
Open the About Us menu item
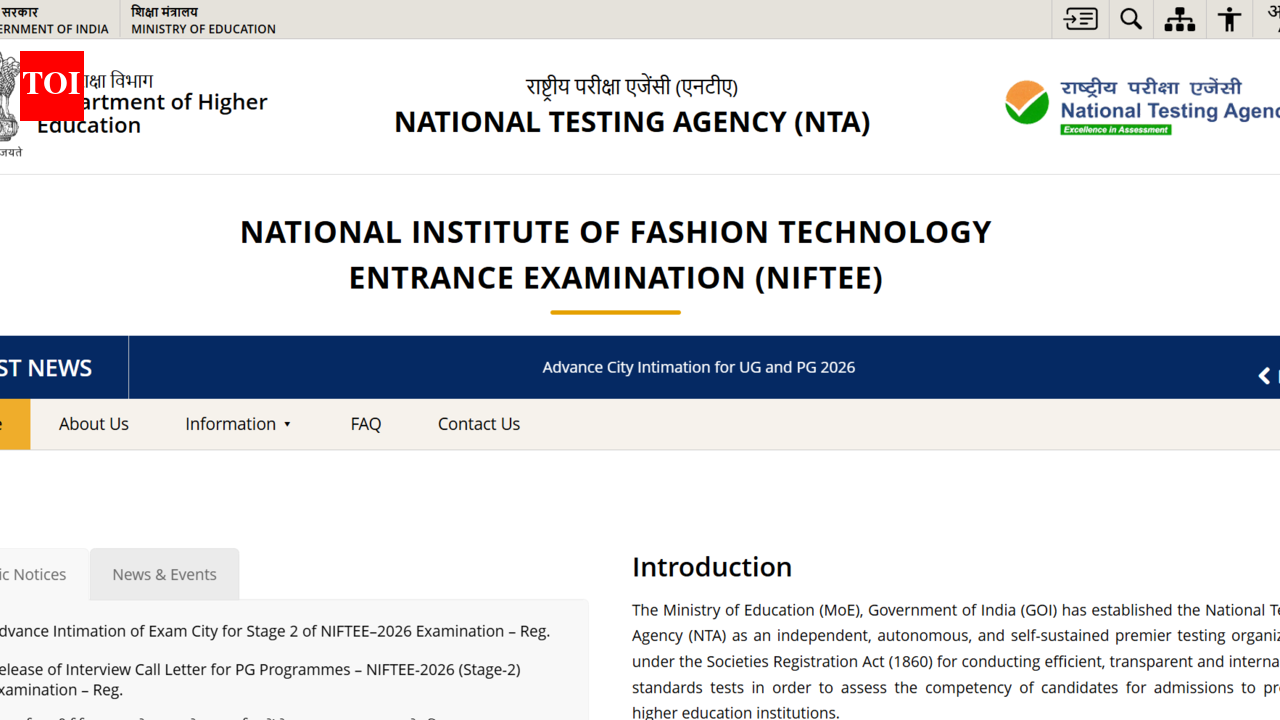93,424
